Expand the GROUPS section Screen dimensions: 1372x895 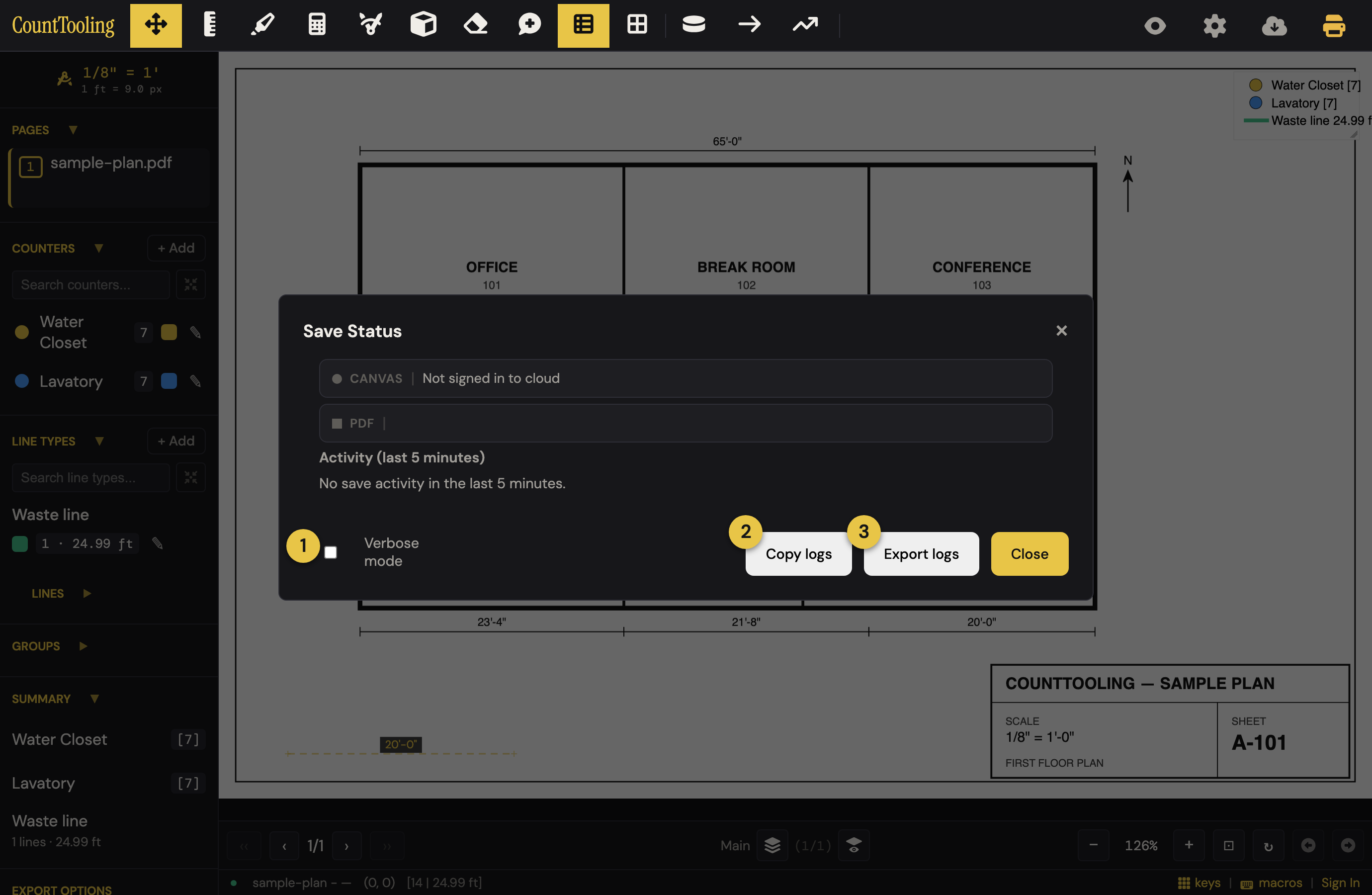83,646
